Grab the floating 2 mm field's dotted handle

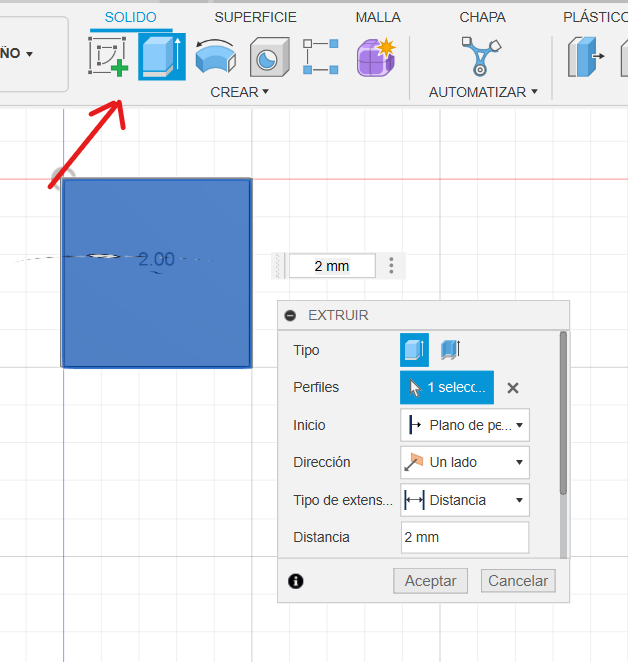277,266
